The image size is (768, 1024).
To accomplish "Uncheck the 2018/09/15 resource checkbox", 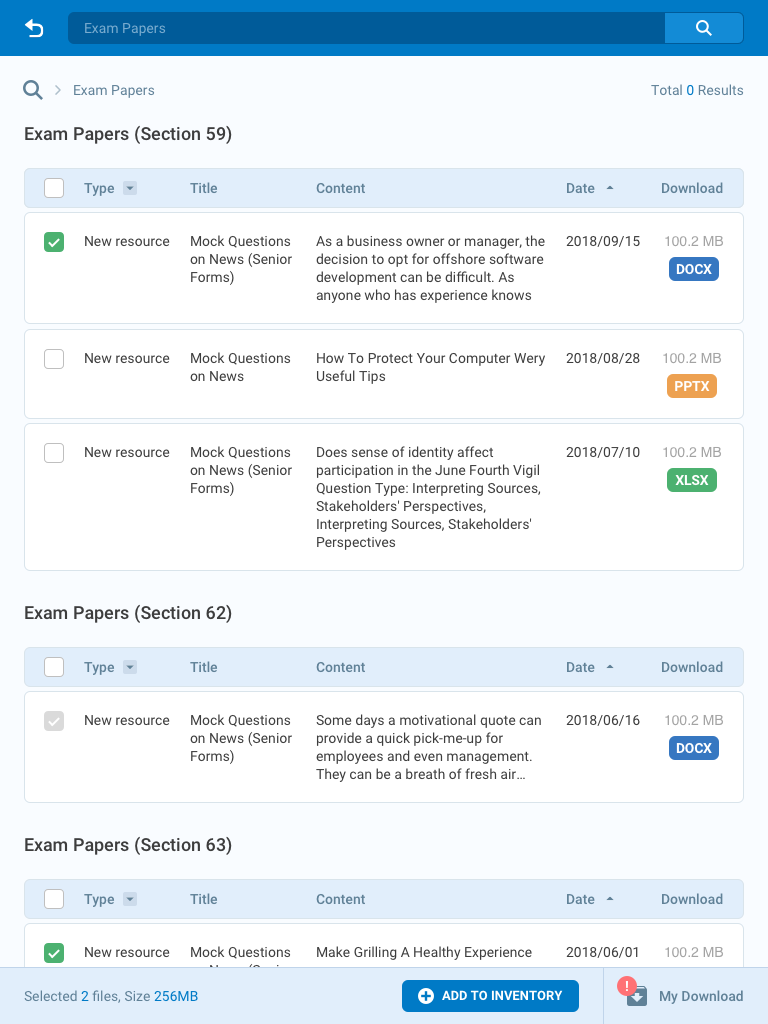I will click(54, 242).
